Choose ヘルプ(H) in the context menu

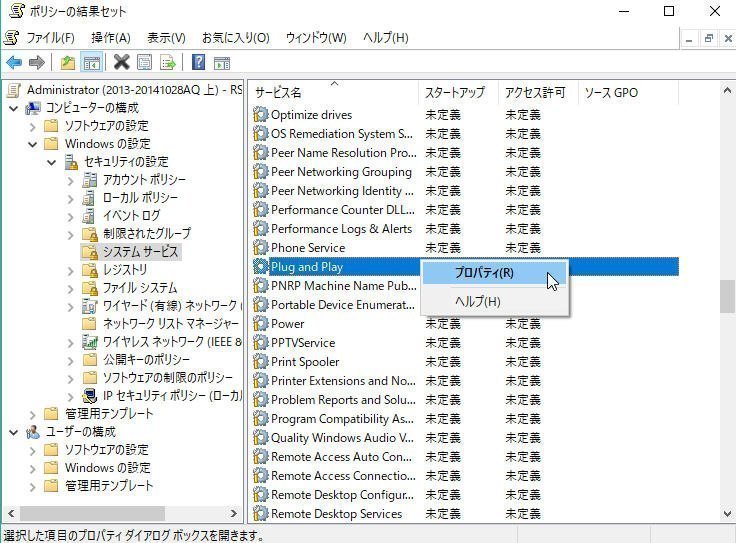[x=495, y=301]
